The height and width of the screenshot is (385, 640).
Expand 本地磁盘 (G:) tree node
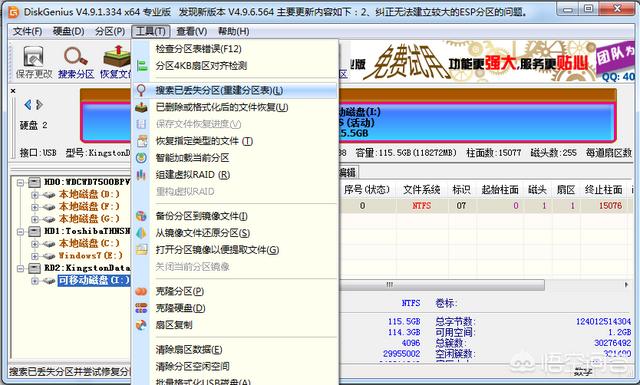pos(35,219)
